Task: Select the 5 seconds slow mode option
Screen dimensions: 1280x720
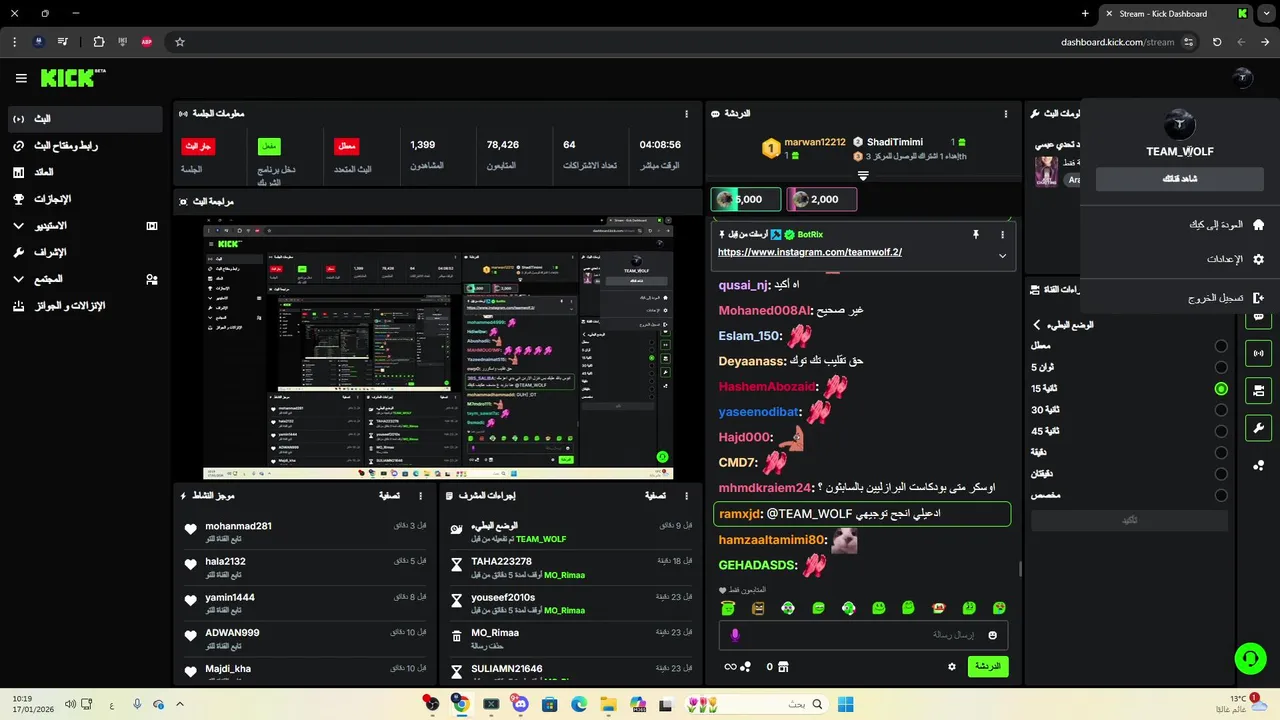Action: [x=1221, y=367]
